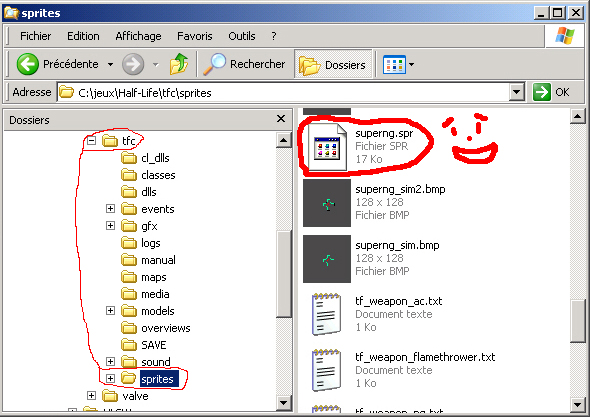This screenshot has height=417, width=590.
Task: Select the media folder icon
Action: point(129,294)
